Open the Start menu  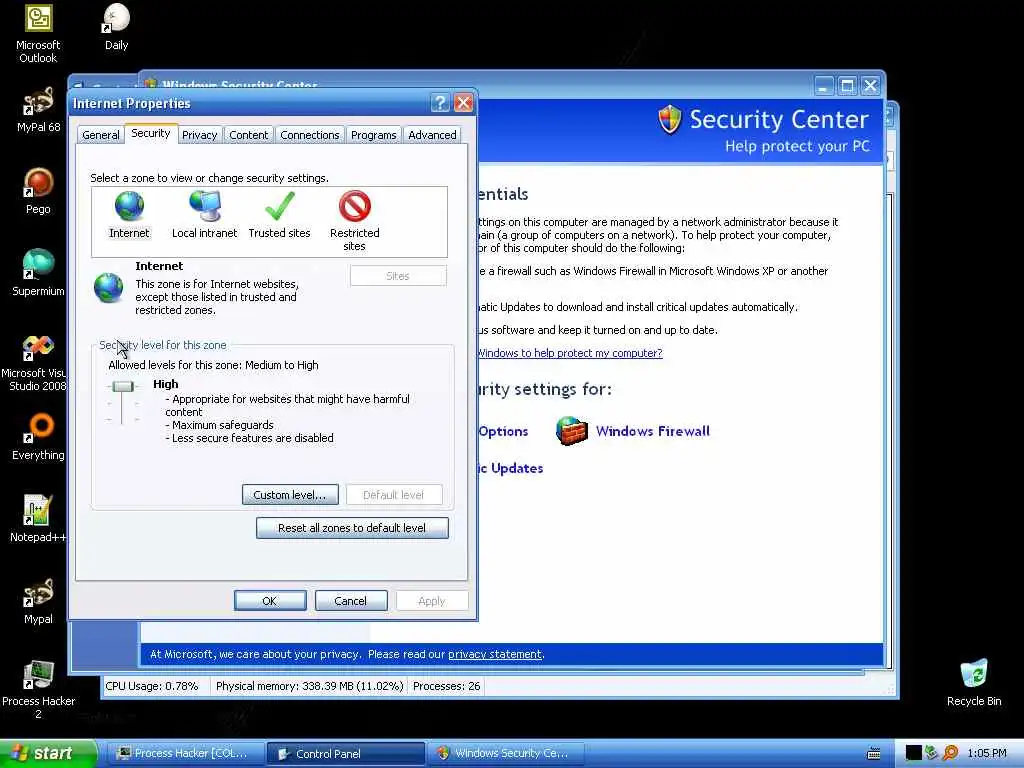pos(48,753)
